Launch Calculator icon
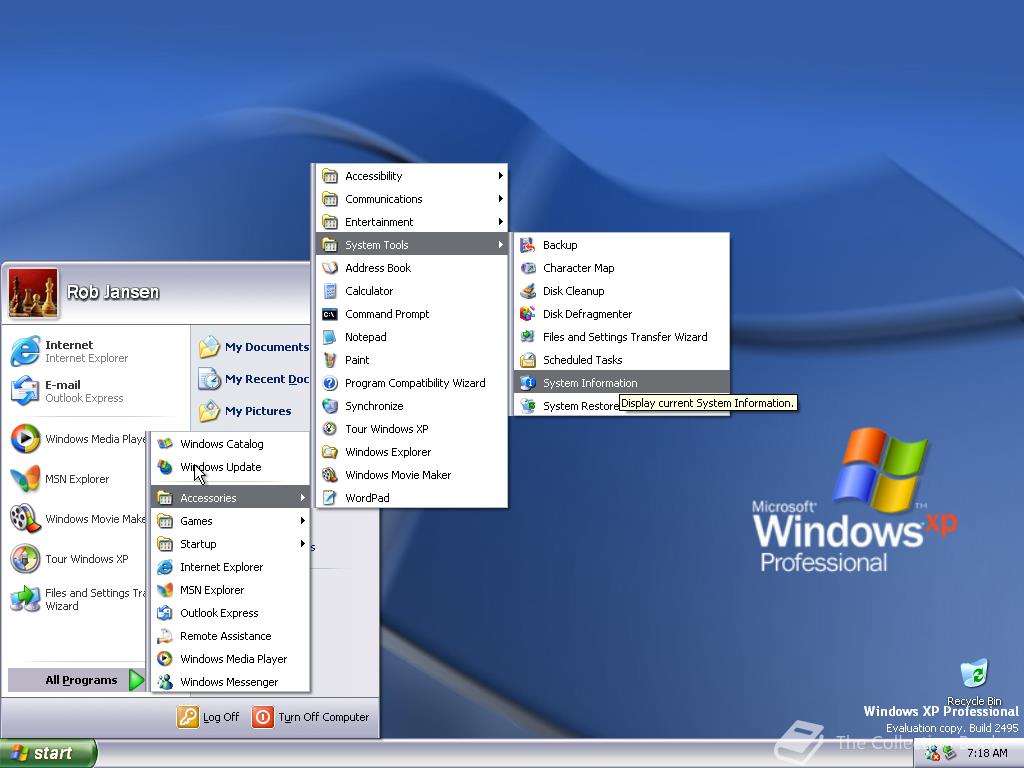Screen dimensions: 1024x768 point(330,291)
